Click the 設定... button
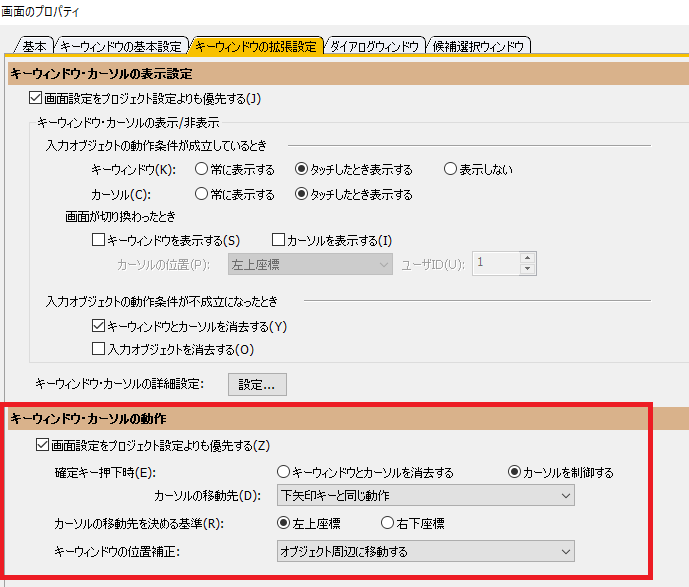 [x=257, y=384]
